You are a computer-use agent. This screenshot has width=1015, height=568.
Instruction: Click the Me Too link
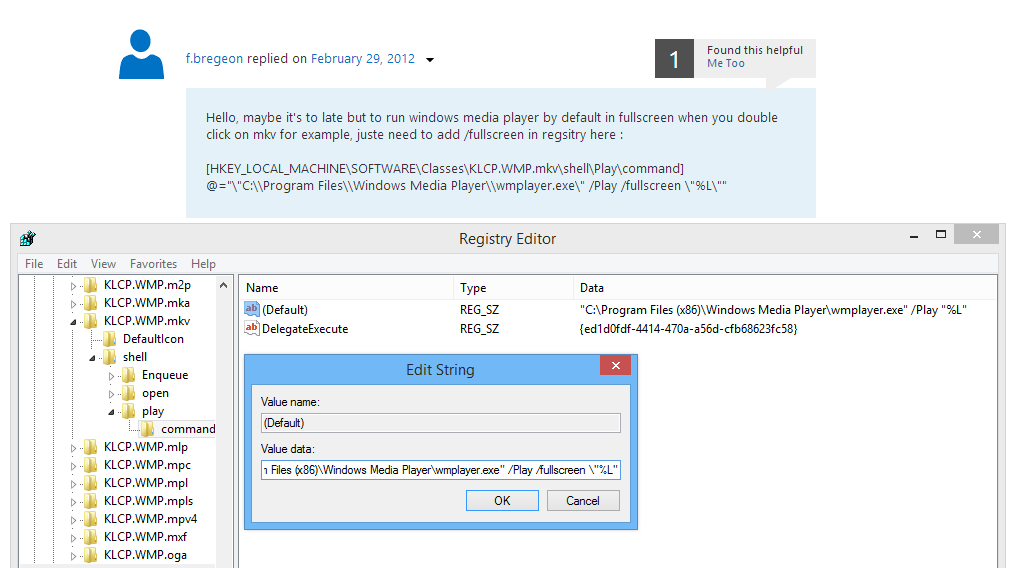point(726,63)
